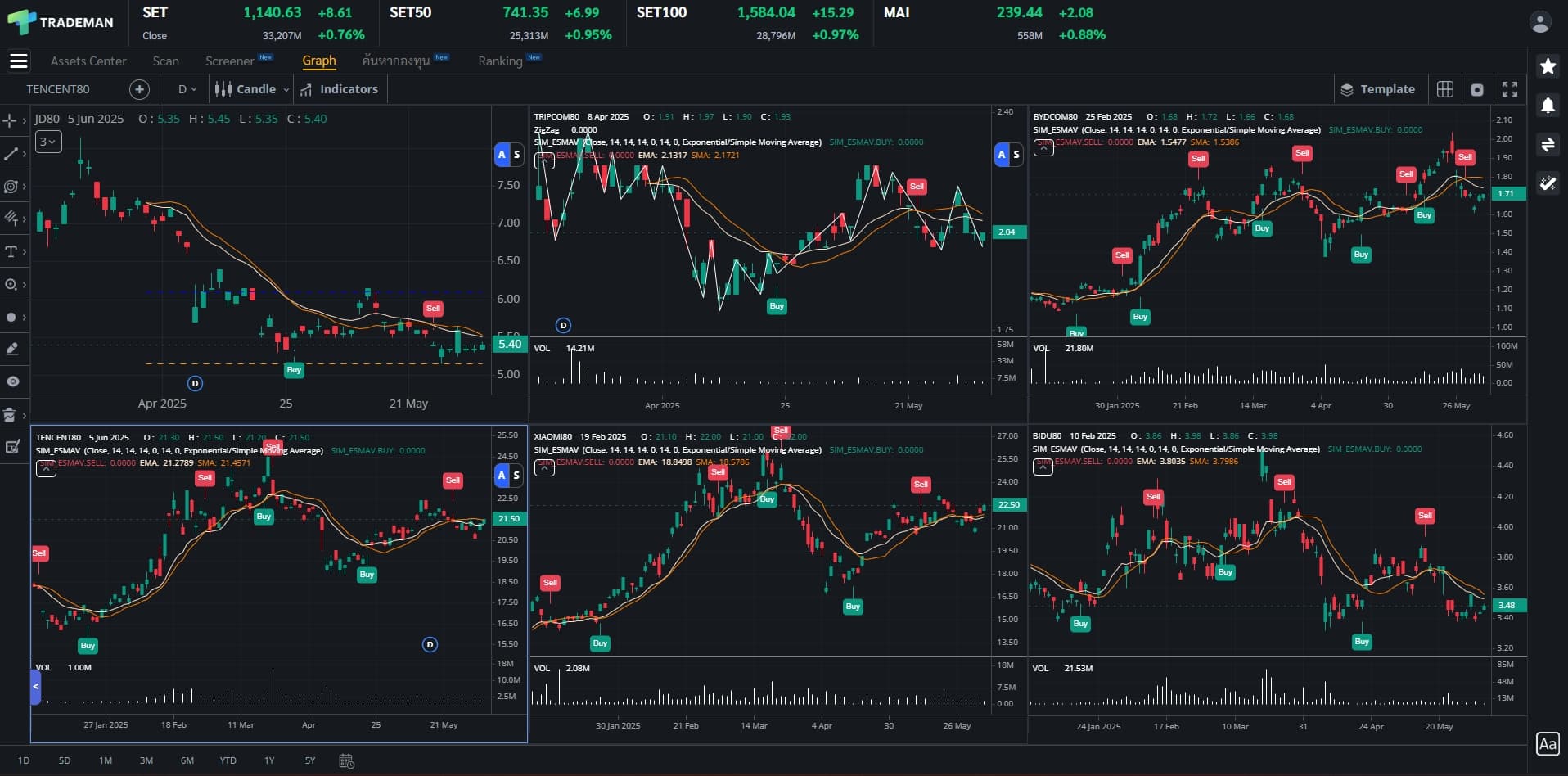Open the Scan tab
This screenshot has height=776, width=1568.
(x=165, y=61)
